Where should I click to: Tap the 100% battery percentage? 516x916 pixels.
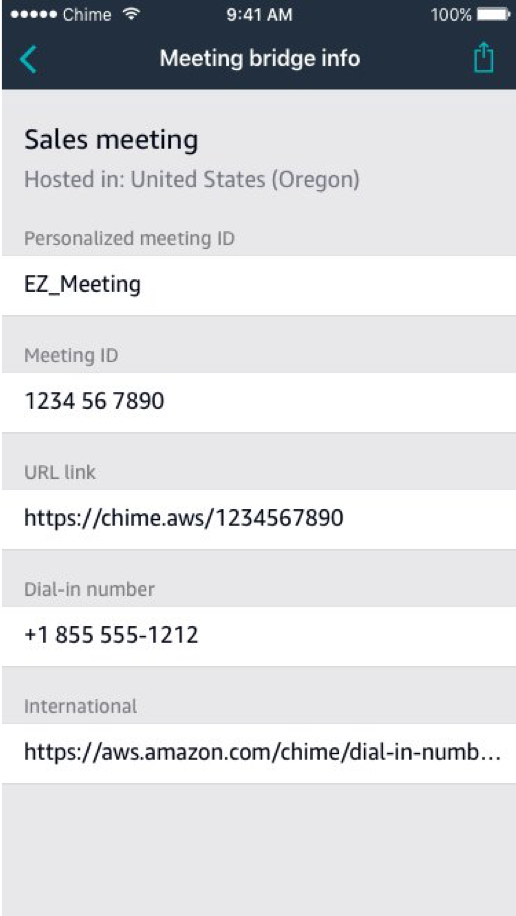451,15
